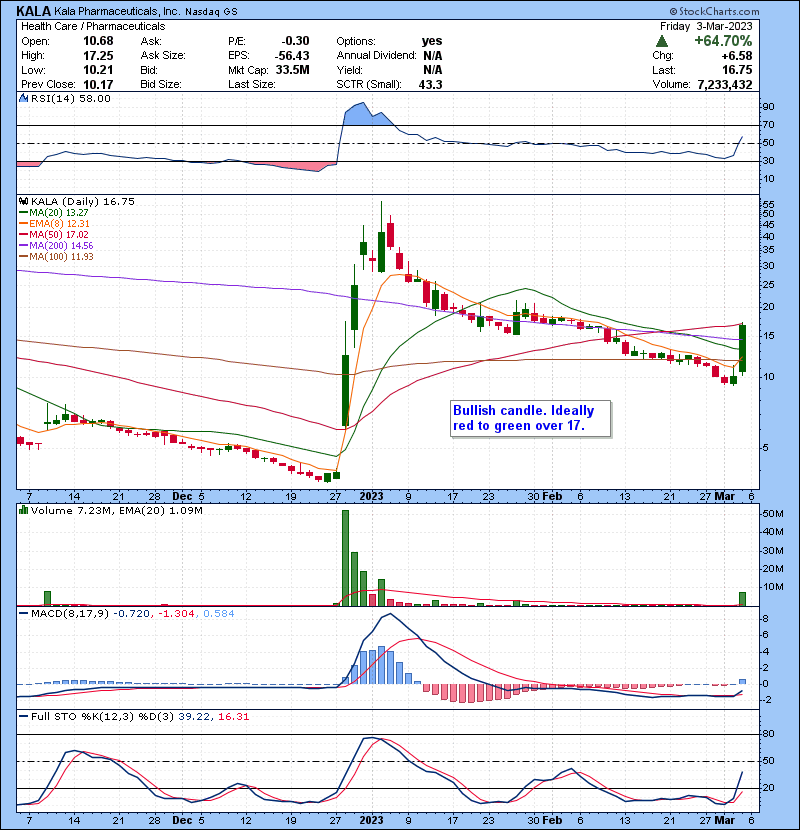Click the MA(50) 17.02 legend entry
Viewport: 800px width, 830px height.
point(55,234)
